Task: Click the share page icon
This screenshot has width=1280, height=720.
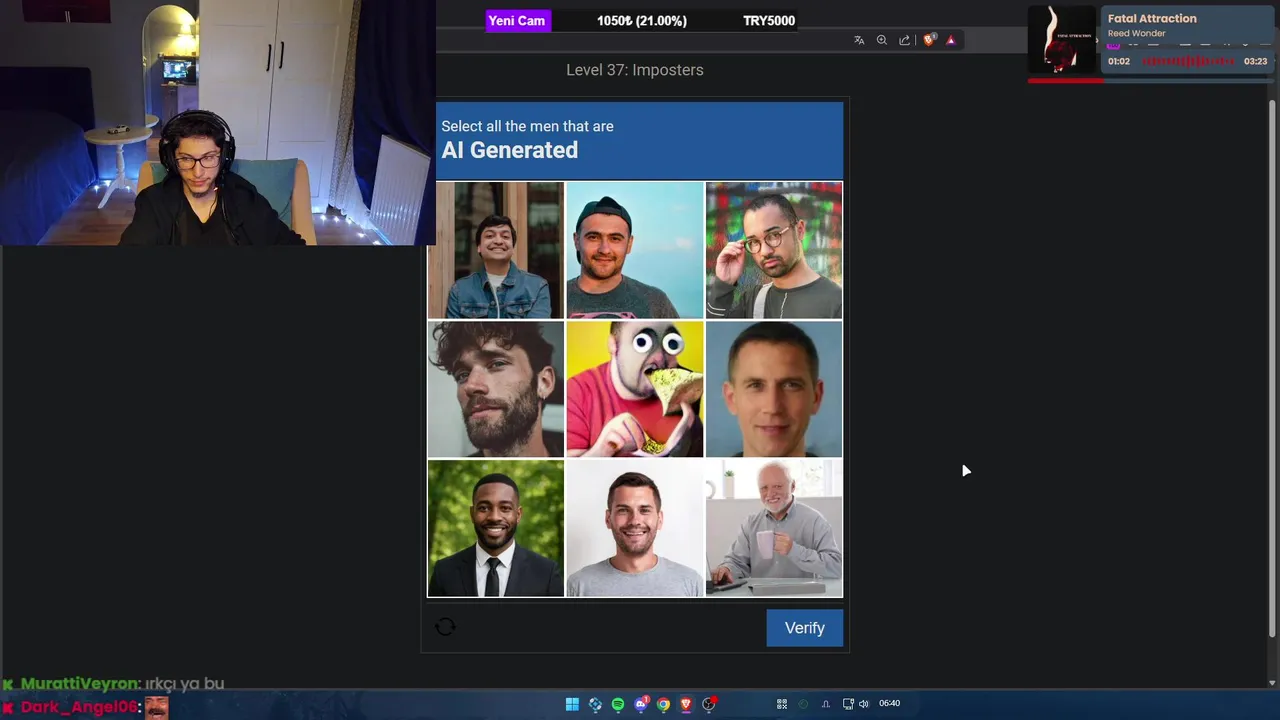Action: coord(905,40)
